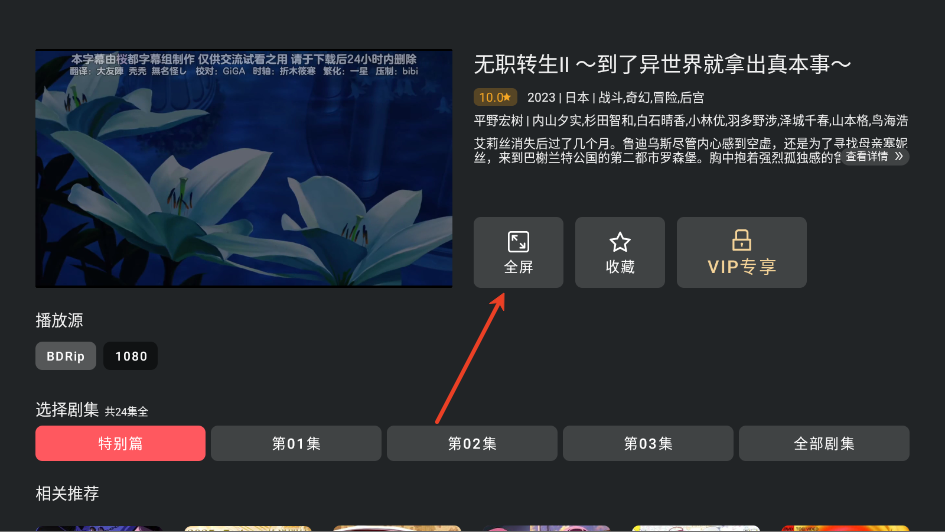
Task: Select the BDRip playback source
Action: click(x=66, y=356)
